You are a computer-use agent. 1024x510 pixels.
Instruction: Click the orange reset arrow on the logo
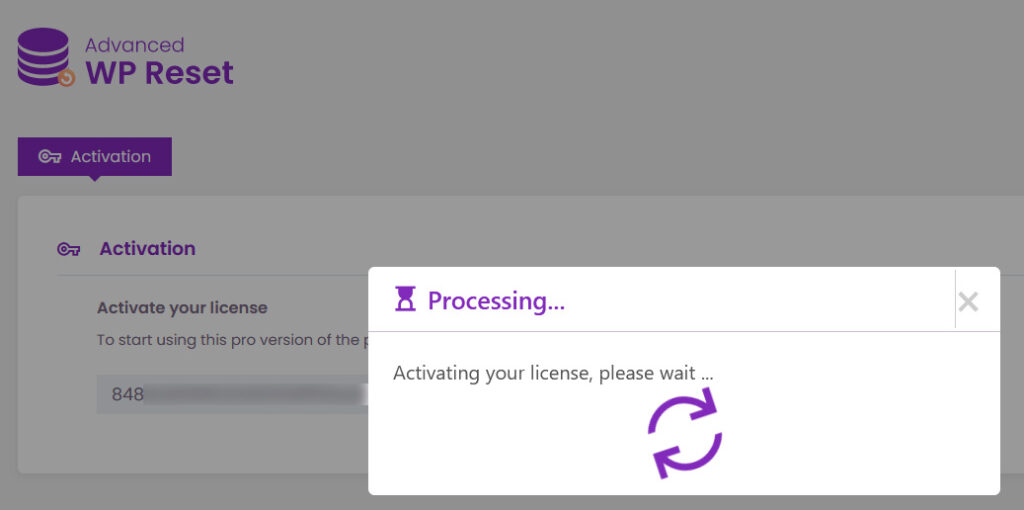click(67, 78)
